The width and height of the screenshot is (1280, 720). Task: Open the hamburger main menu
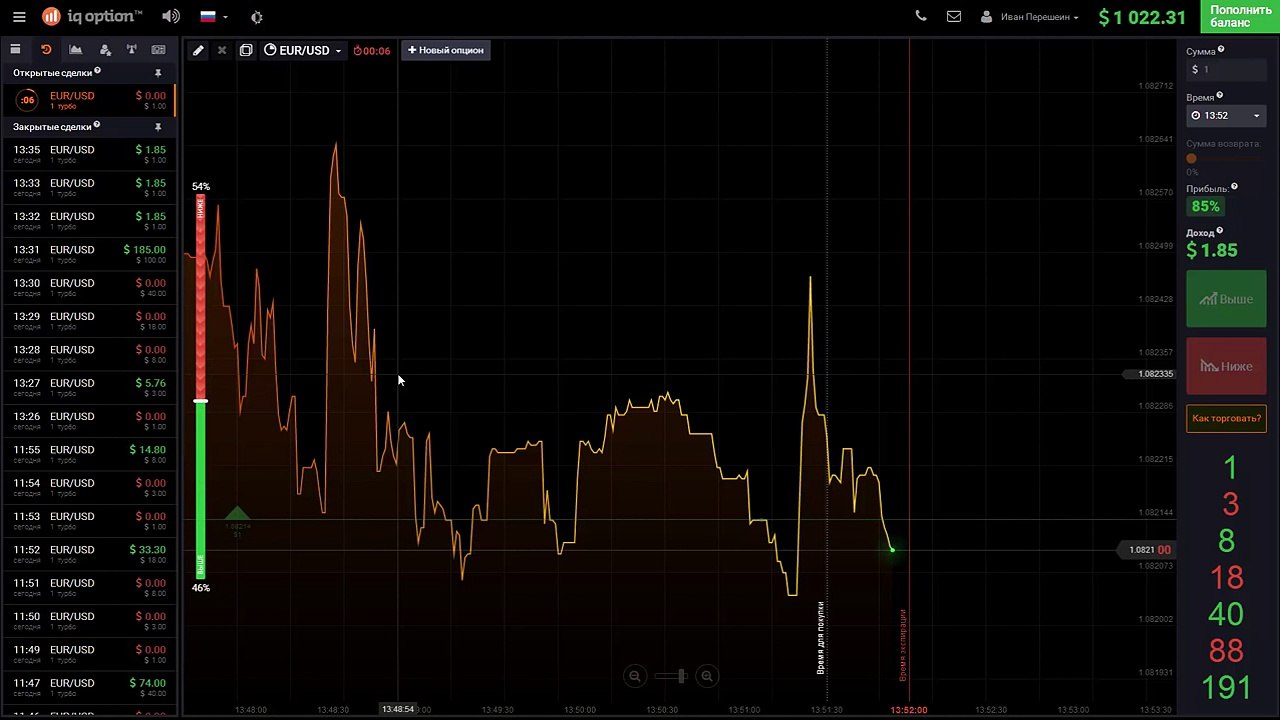click(19, 17)
